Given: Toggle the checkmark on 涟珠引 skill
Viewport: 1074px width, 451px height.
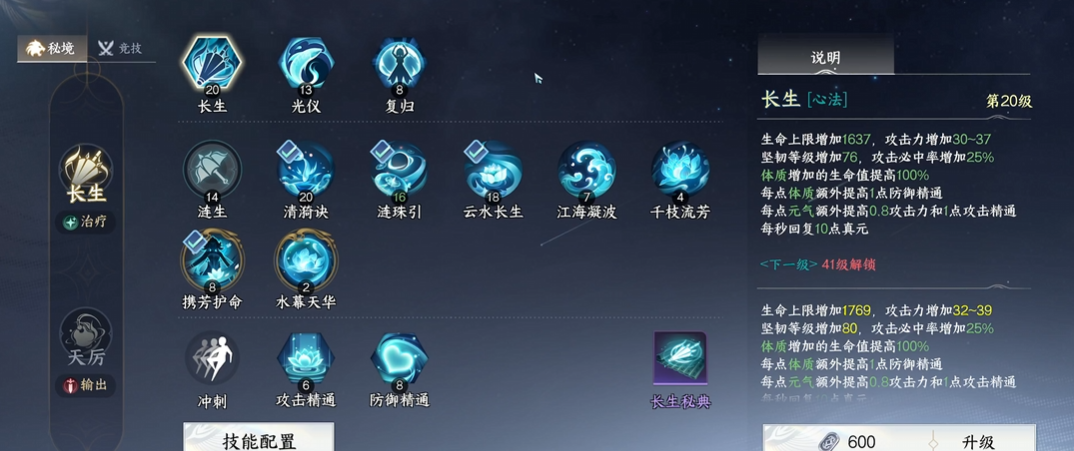Looking at the screenshot, I should coord(381,152).
